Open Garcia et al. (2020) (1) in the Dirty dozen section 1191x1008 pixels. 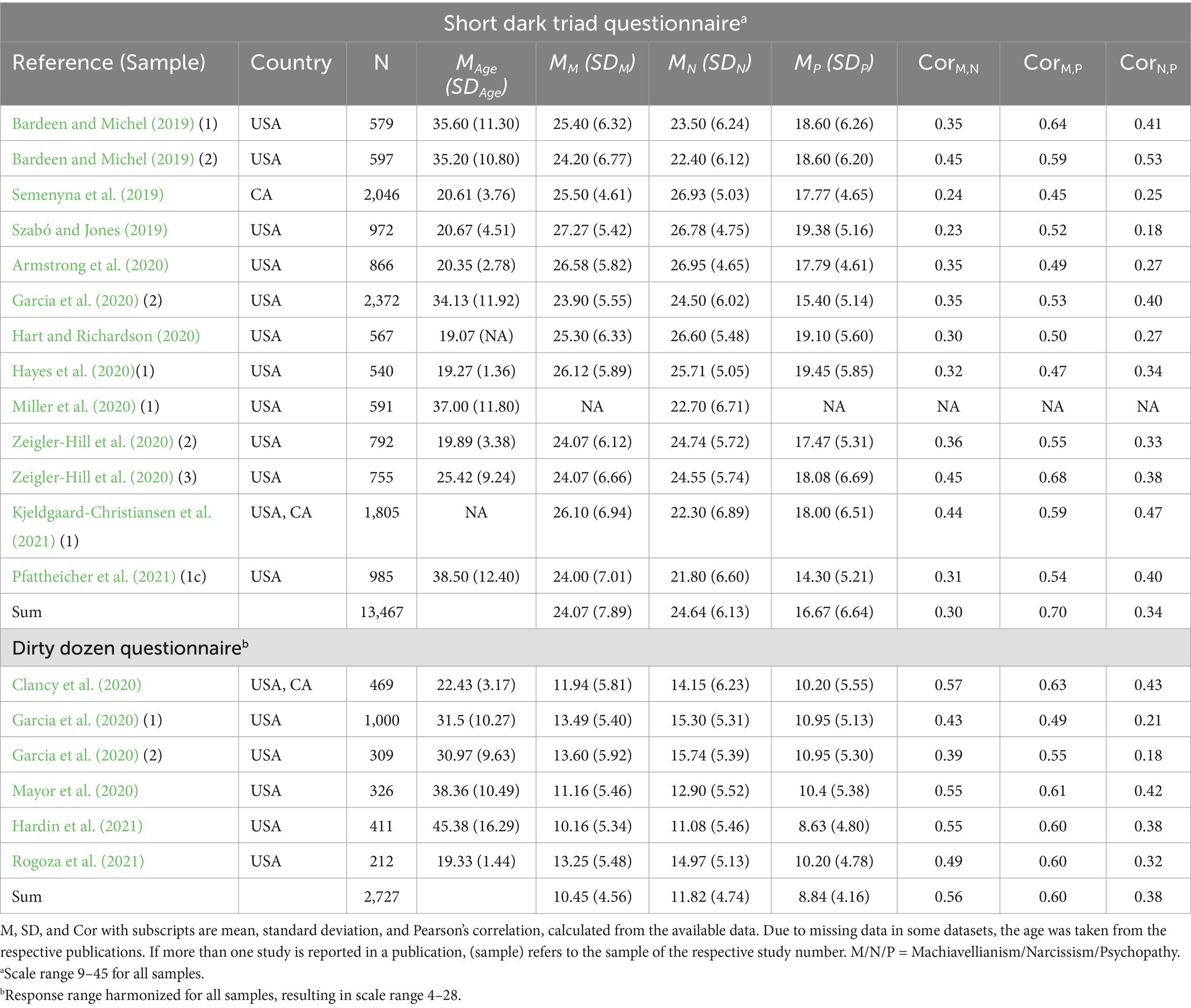click(x=75, y=720)
